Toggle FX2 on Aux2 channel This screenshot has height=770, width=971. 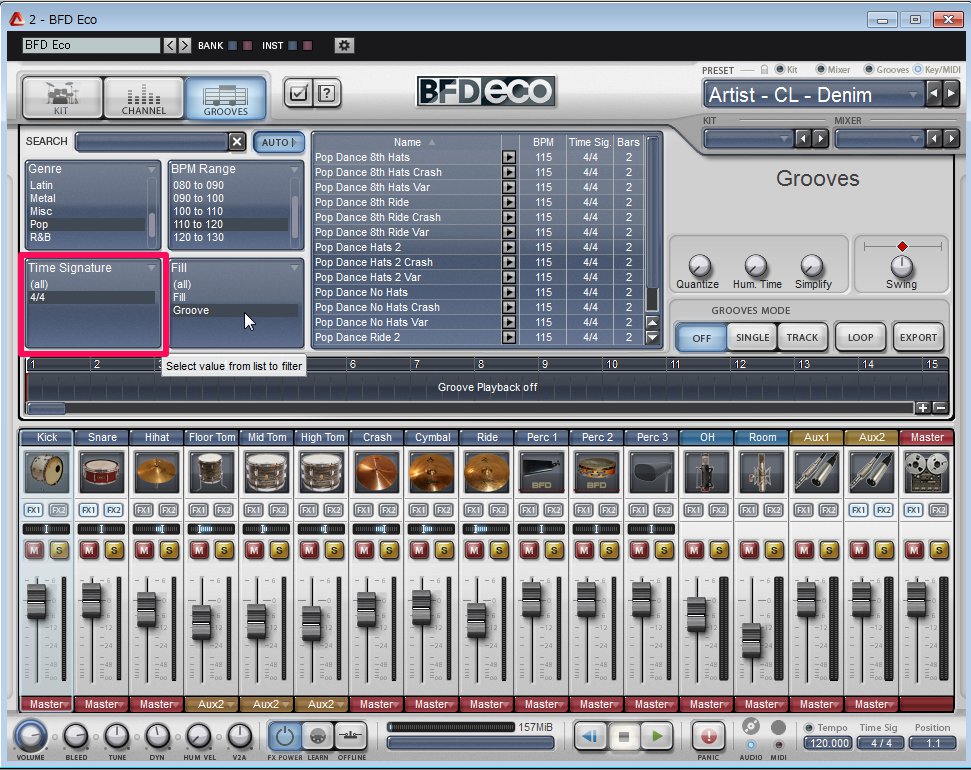tap(884, 510)
